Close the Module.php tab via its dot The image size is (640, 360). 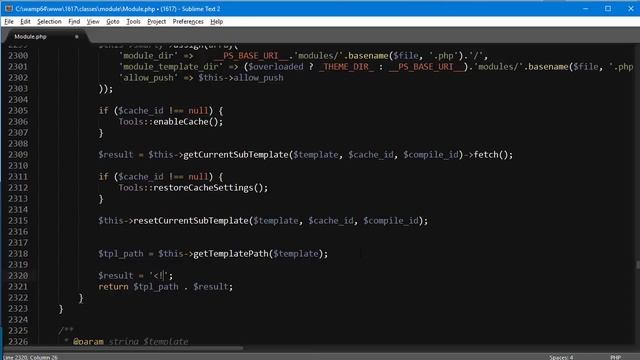[x=76, y=37]
